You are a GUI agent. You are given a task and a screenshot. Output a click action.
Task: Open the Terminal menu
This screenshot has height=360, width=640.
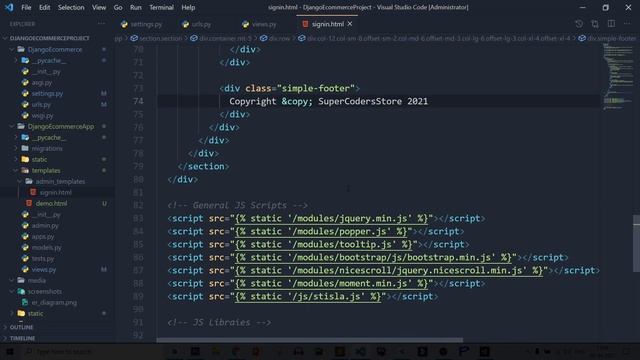(x=161, y=7)
